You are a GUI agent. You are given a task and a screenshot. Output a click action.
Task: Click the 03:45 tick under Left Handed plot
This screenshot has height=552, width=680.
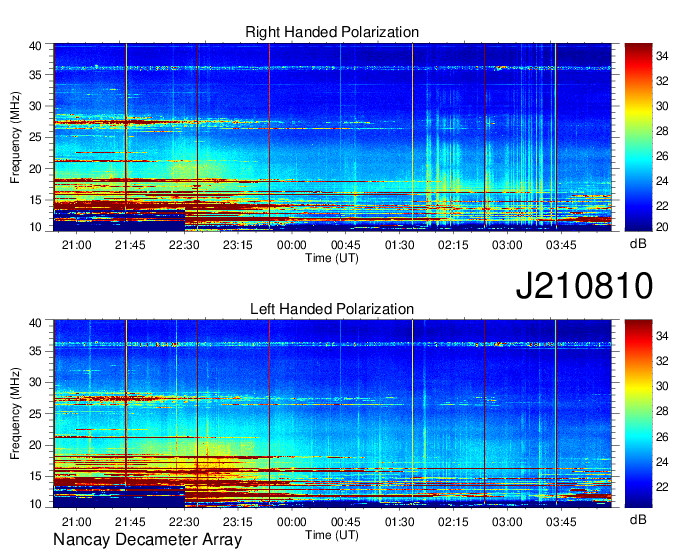pyautogui.click(x=561, y=522)
